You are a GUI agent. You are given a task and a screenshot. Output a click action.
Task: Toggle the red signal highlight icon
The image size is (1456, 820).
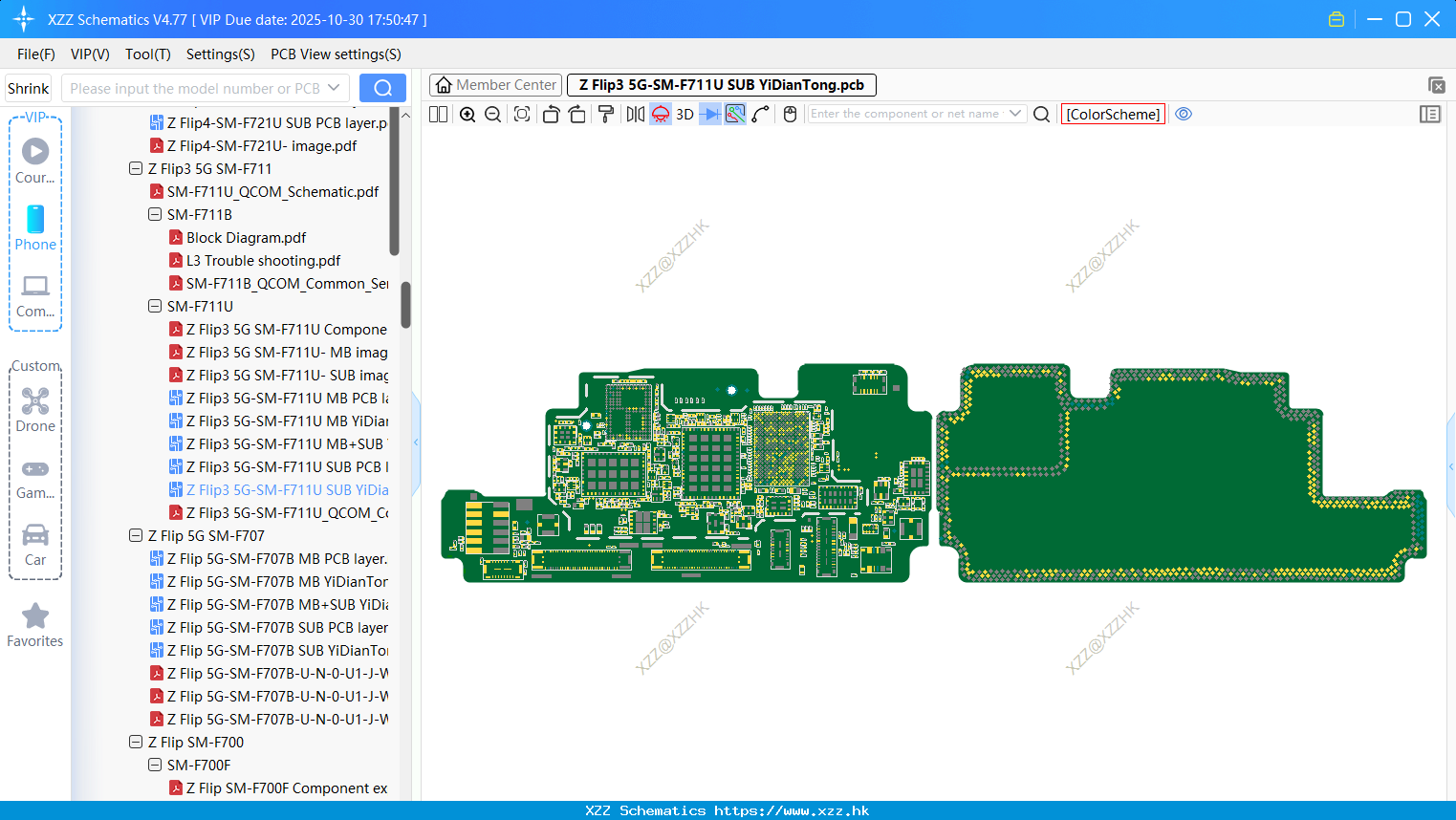(661, 114)
